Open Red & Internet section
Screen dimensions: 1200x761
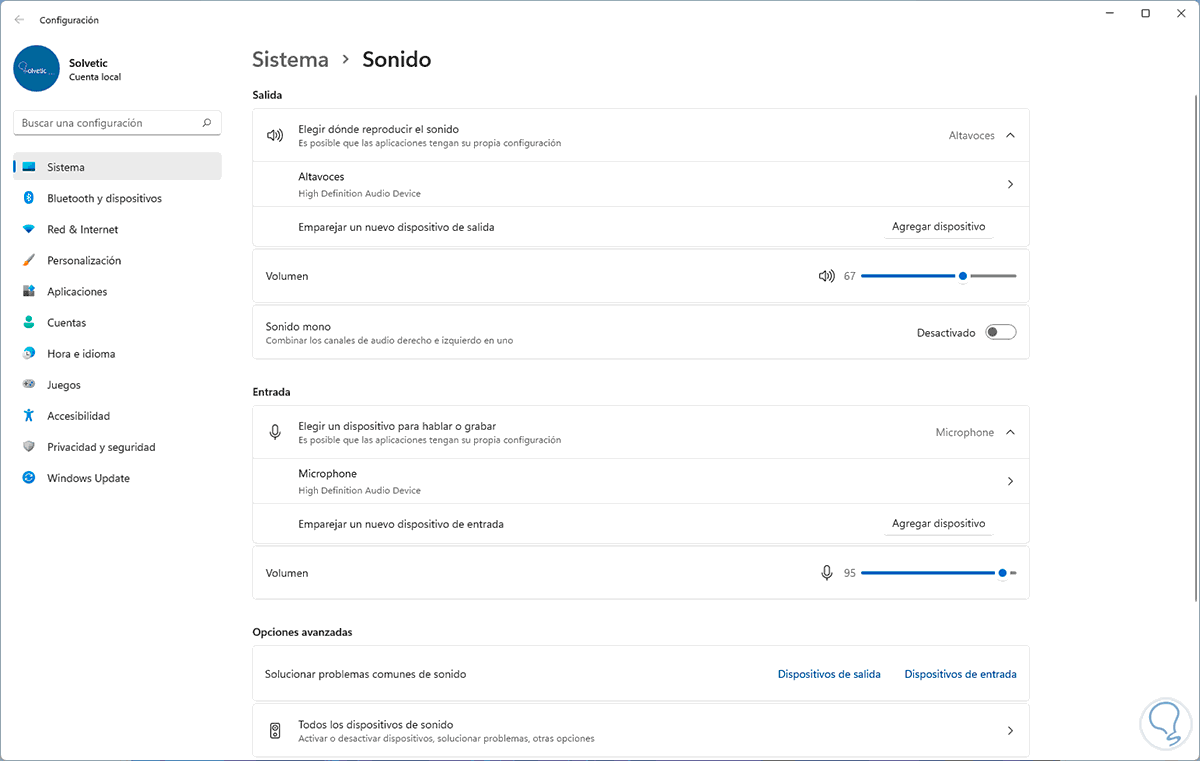(x=83, y=229)
